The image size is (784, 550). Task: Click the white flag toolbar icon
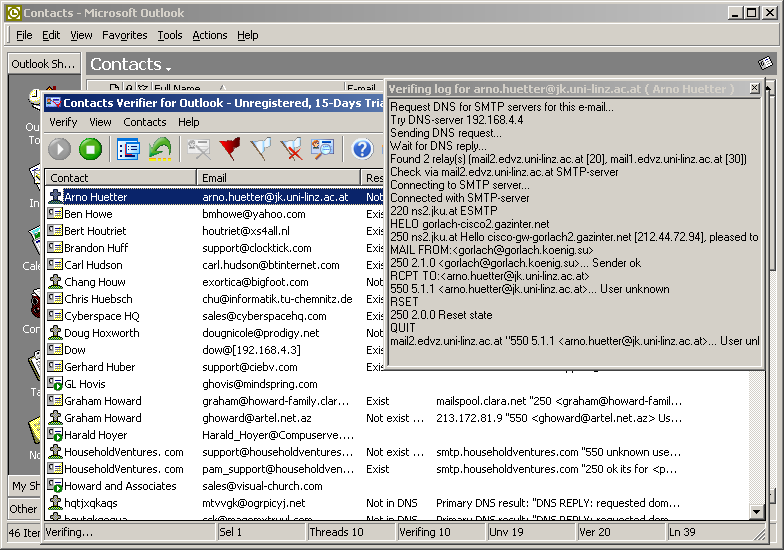pos(261,149)
